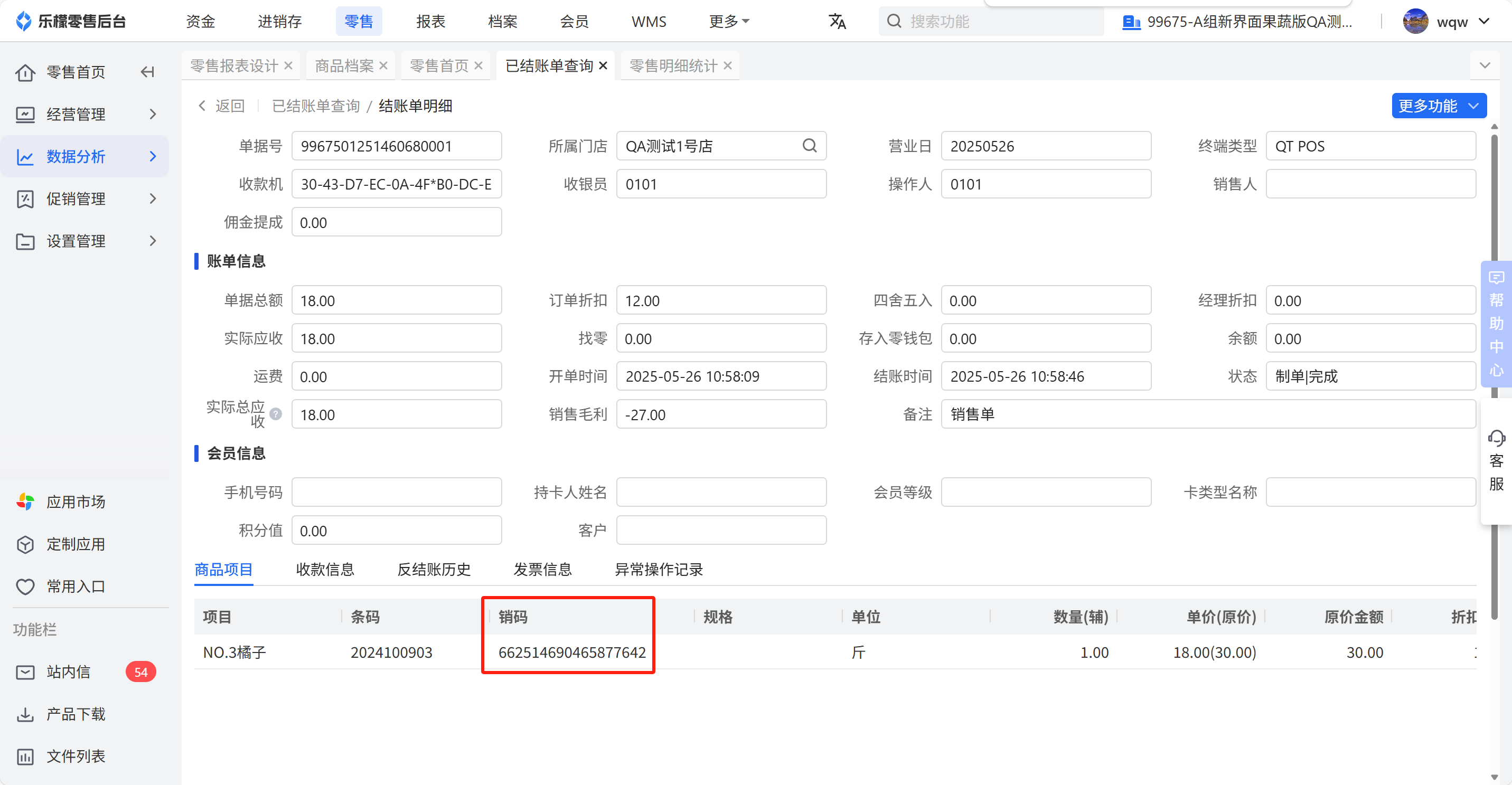Click the 设置管理 folder icon
The image size is (1512, 785).
(x=25, y=241)
